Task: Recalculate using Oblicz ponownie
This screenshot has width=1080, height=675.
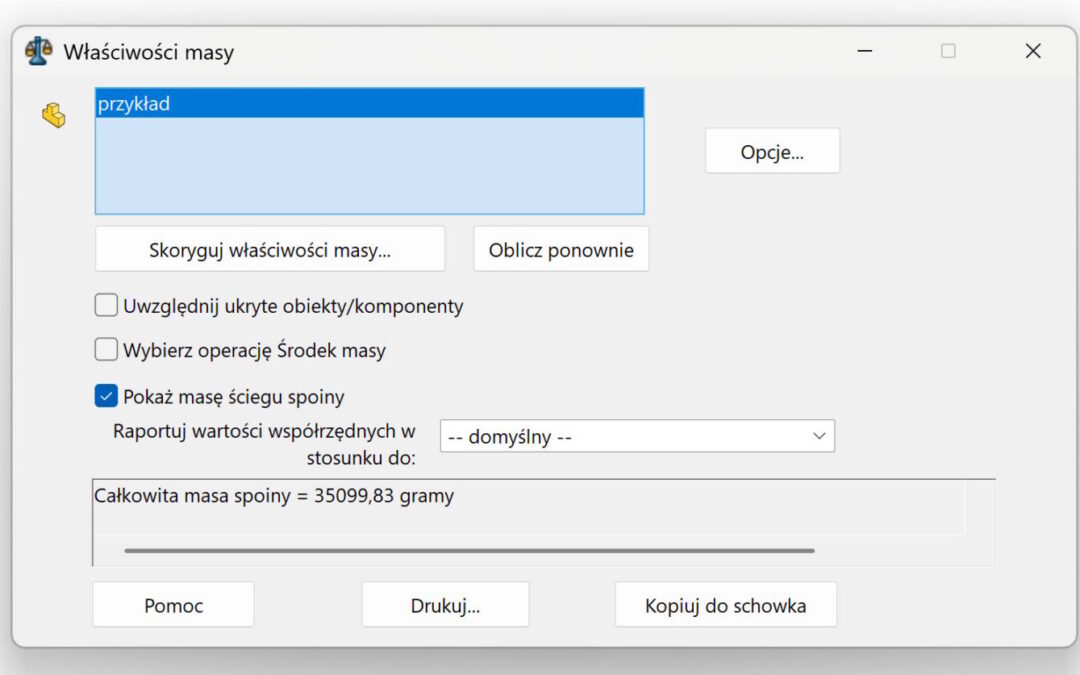Action: click(x=560, y=250)
